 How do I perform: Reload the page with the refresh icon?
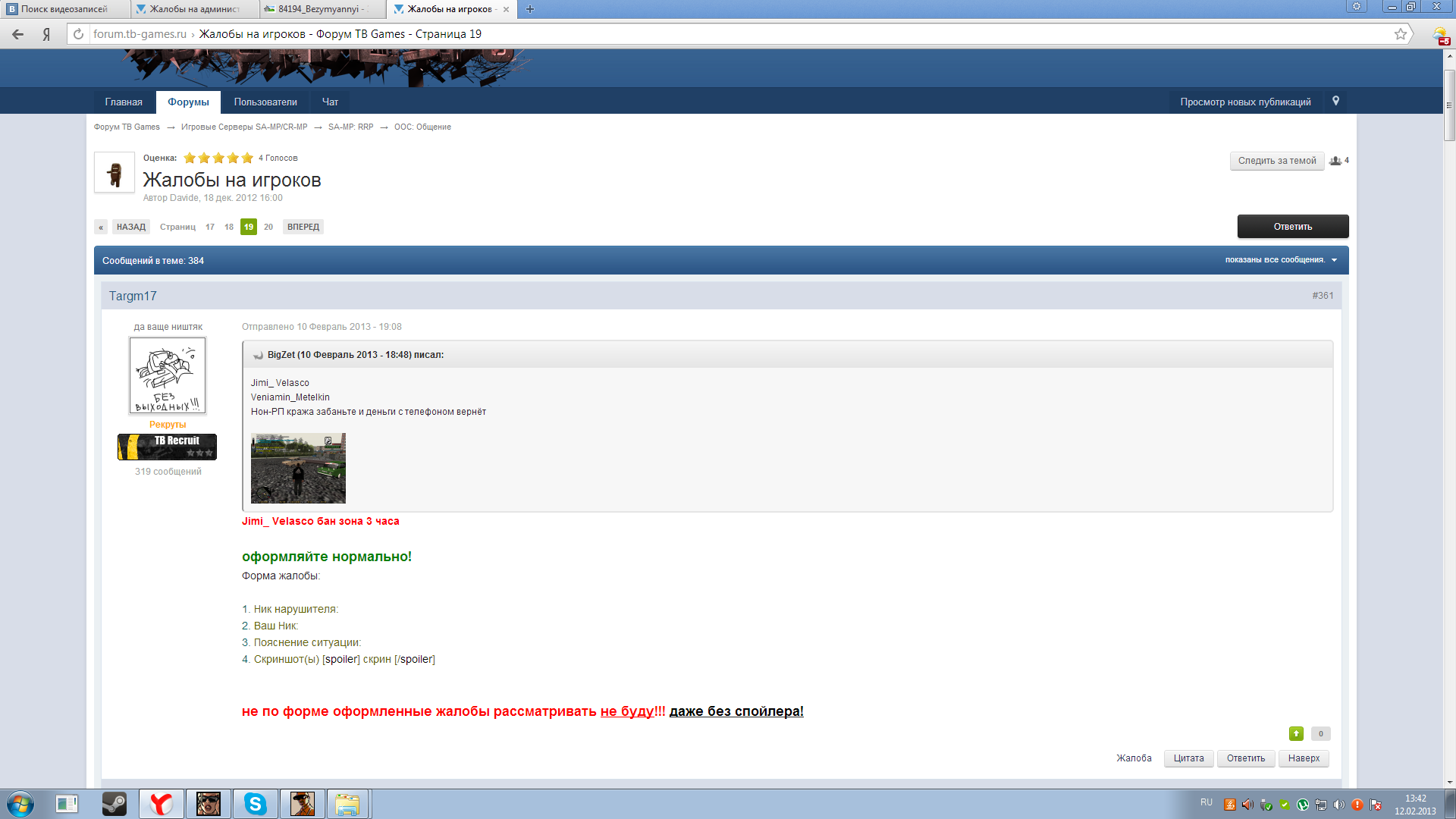tap(78, 34)
